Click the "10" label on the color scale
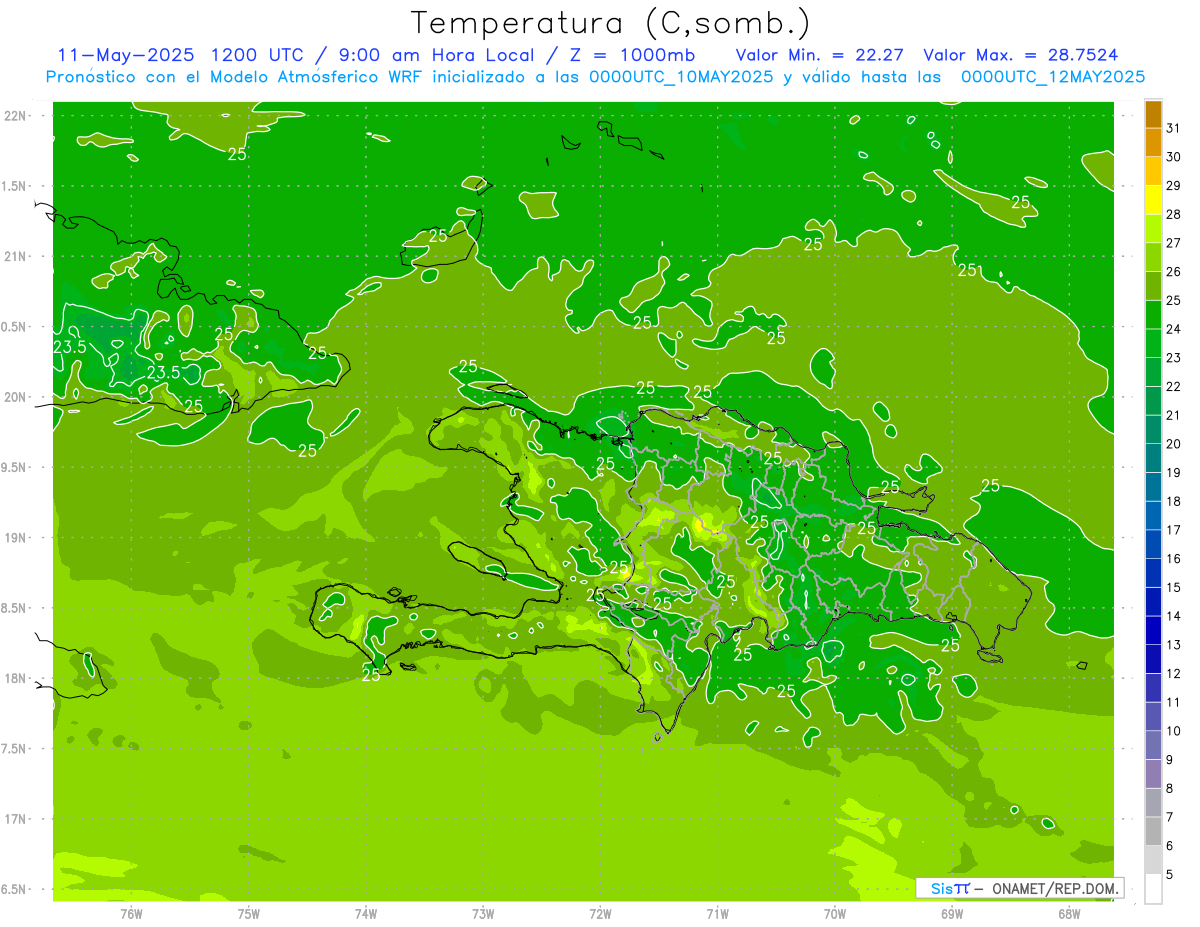The image size is (1200, 927). point(1174,731)
